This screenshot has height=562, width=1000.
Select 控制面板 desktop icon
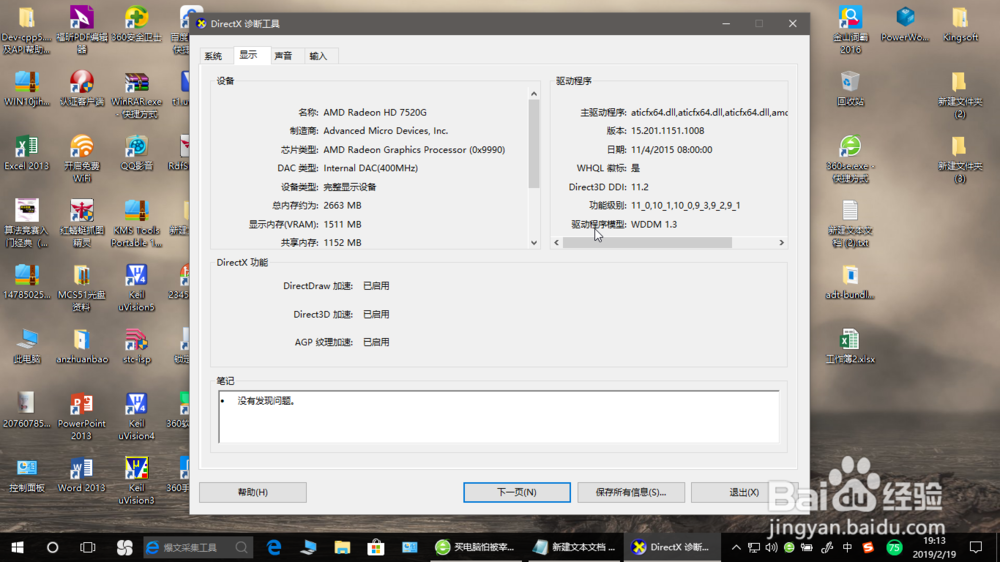[26, 475]
